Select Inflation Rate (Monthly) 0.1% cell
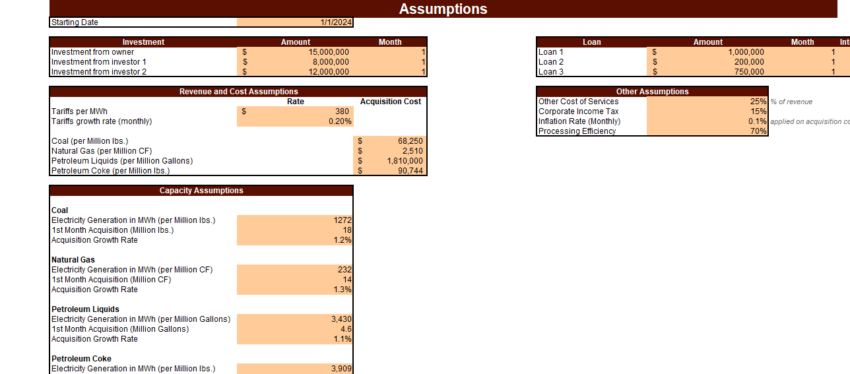 pos(707,121)
